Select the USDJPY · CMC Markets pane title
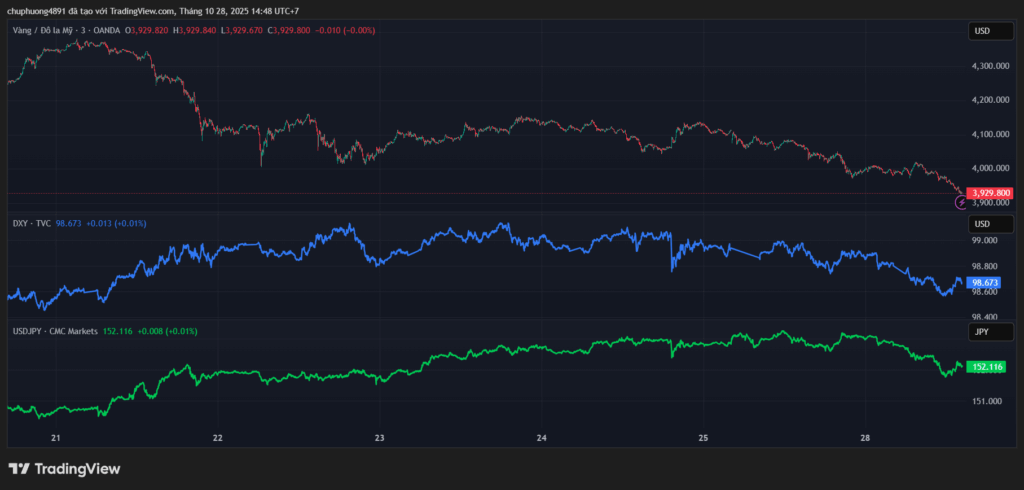 tap(54, 330)
